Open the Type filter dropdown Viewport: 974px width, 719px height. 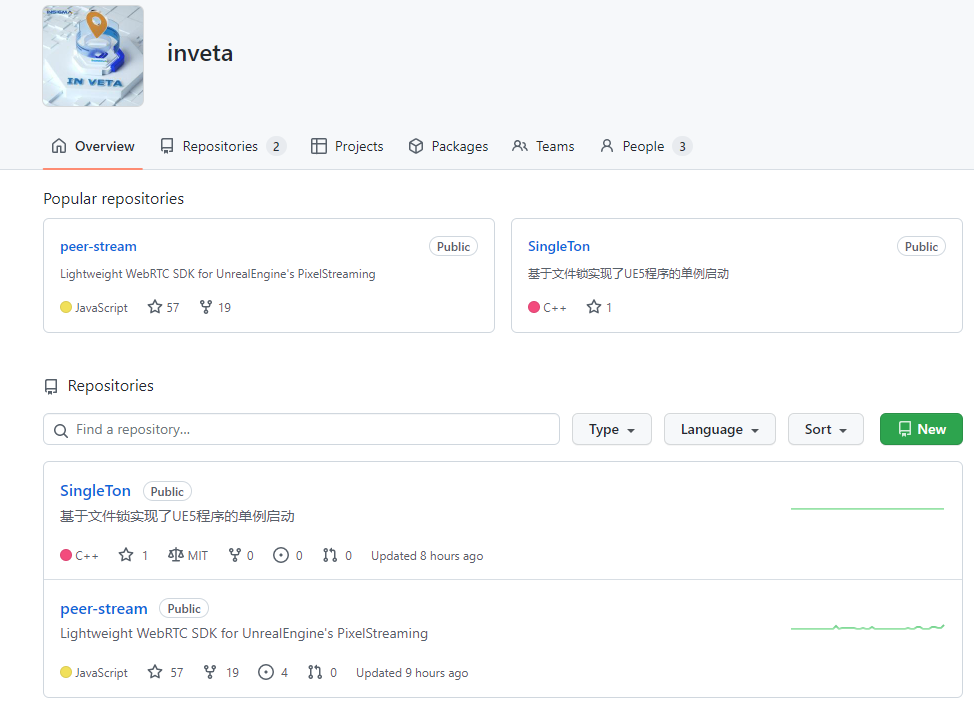611,429
